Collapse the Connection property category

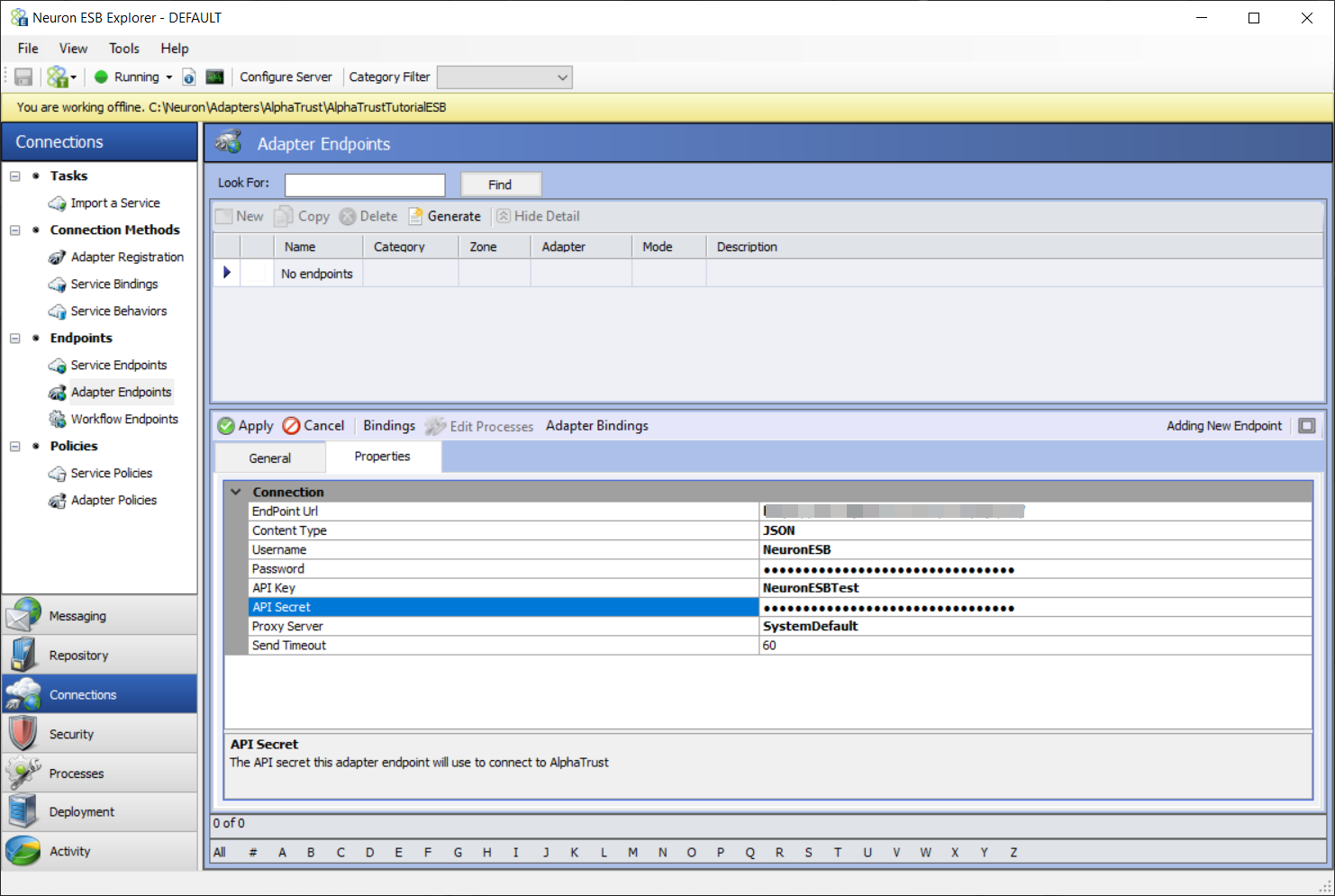click(236, 493)
